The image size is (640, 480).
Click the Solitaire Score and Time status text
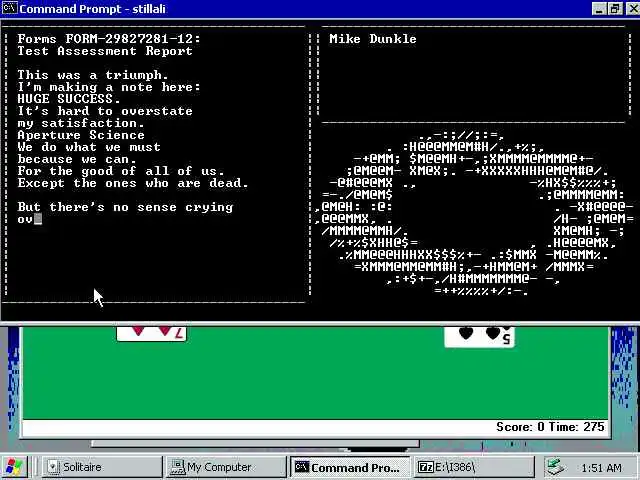(550, 427)
